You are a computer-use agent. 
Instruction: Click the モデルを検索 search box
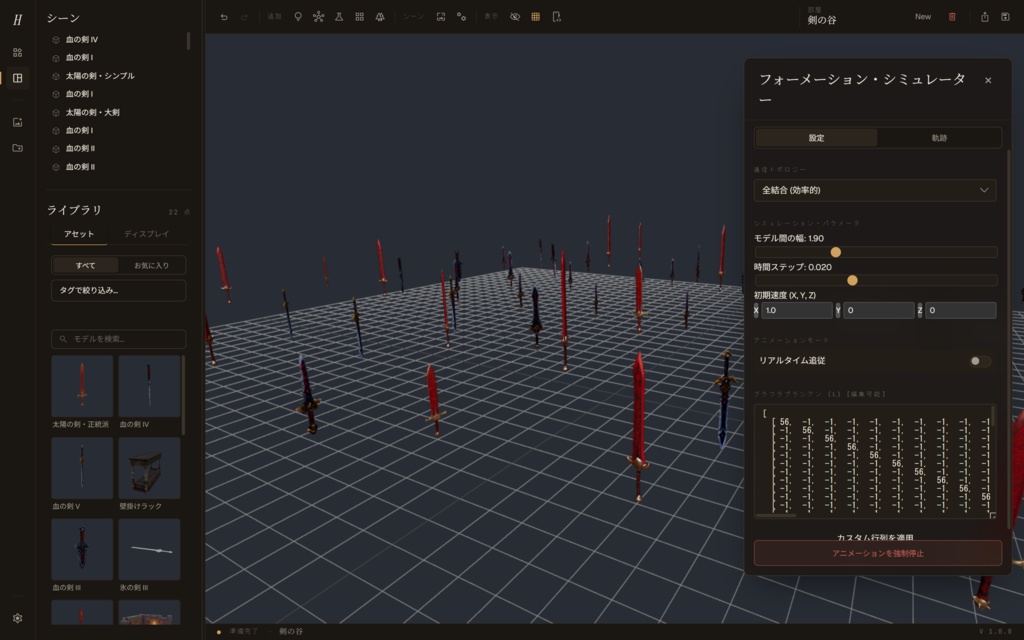click(118, 339)
